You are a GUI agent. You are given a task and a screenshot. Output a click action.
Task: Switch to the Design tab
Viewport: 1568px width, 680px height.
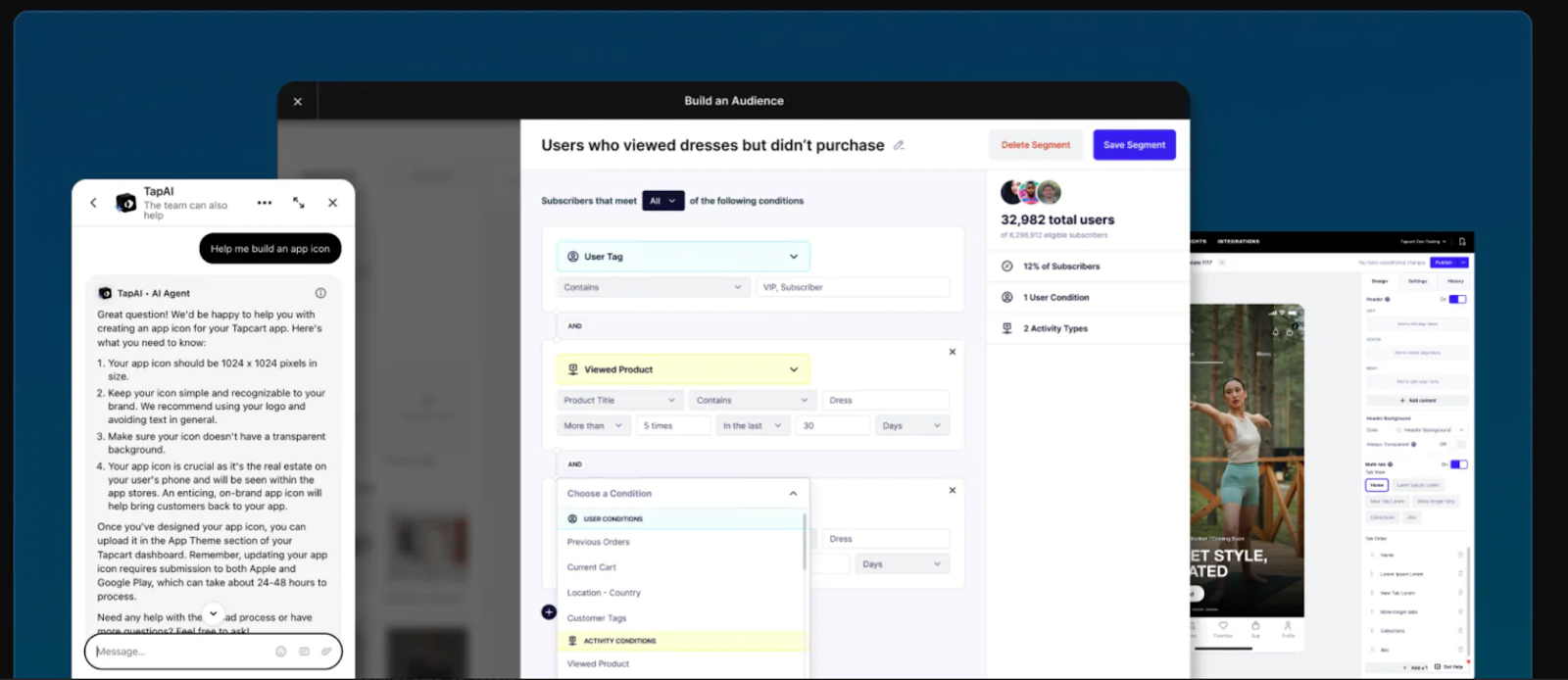coord(1380,281)
